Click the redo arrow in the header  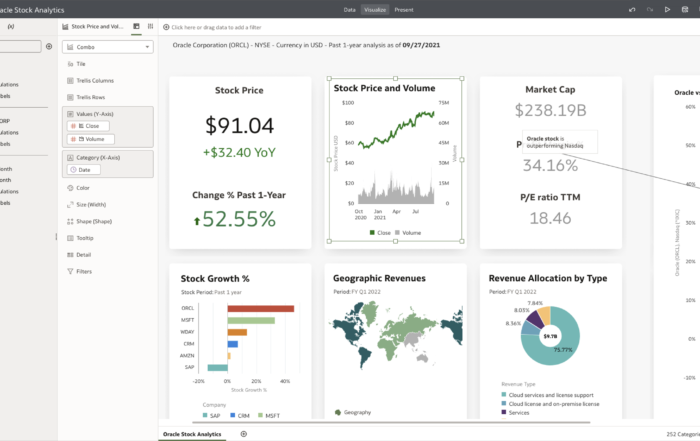click(650, 9)
